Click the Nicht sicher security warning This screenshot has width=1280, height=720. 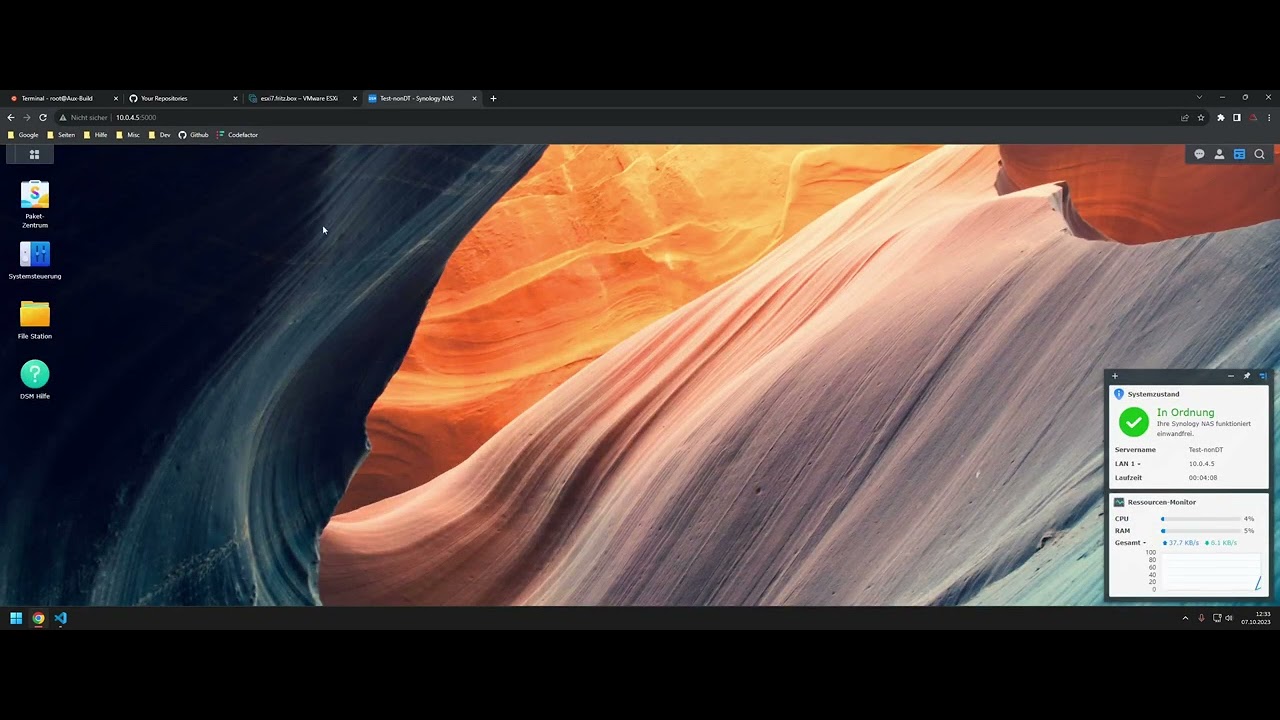coord(83,117)
